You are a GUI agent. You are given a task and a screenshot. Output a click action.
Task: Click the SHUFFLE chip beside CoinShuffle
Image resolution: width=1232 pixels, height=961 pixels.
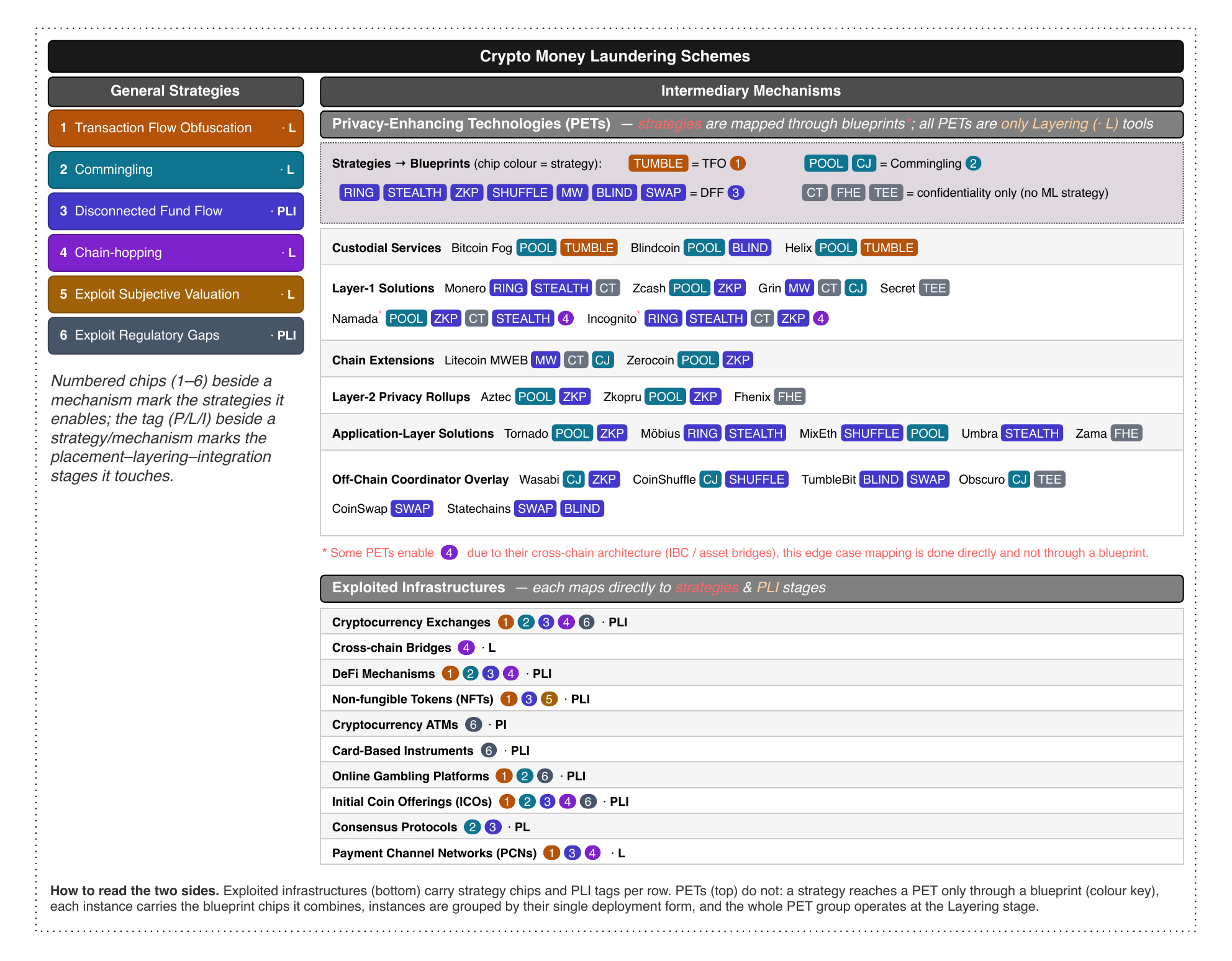[x=757, y=479]
